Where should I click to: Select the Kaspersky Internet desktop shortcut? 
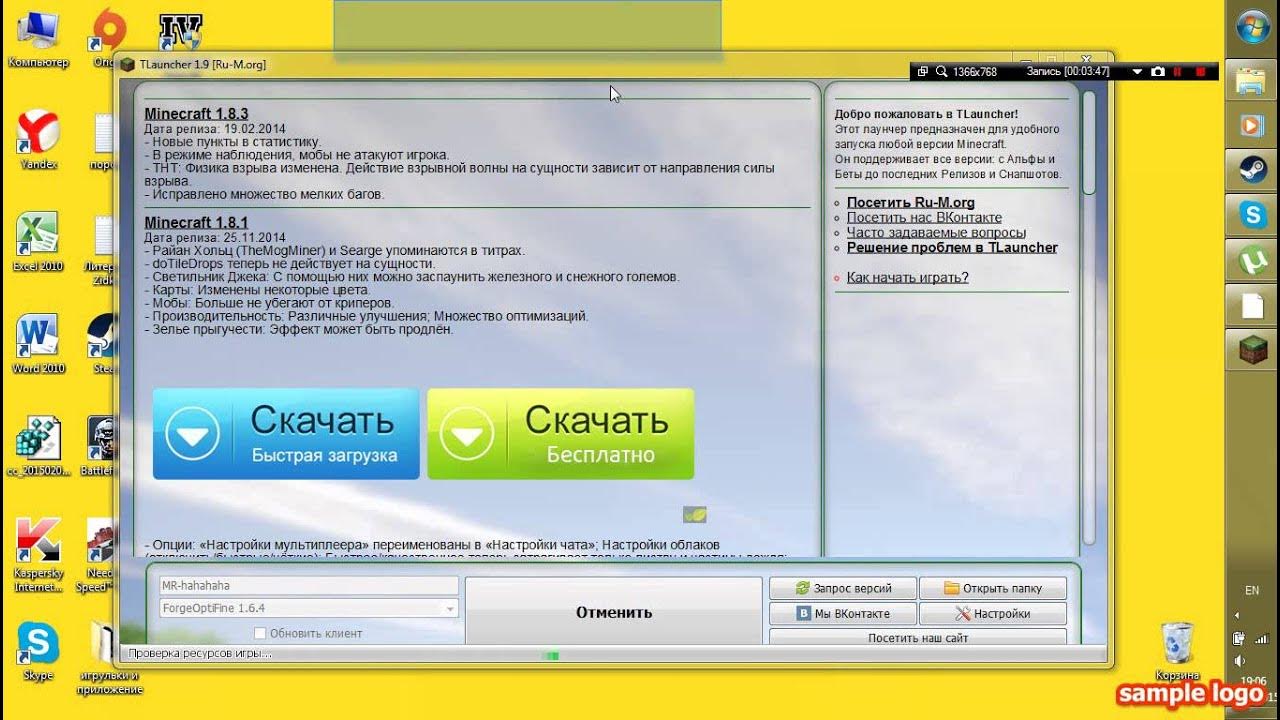(38, 554)
